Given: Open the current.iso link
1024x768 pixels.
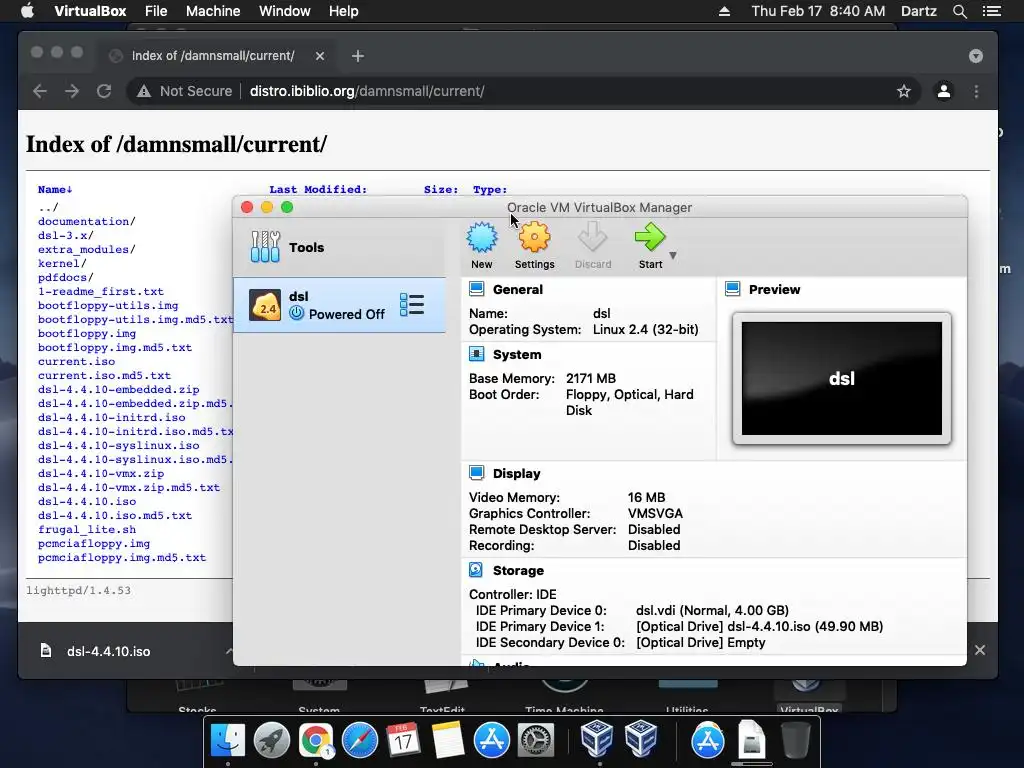Looking at the screenshot, I should pyautogui.click(x=76, y=361).
